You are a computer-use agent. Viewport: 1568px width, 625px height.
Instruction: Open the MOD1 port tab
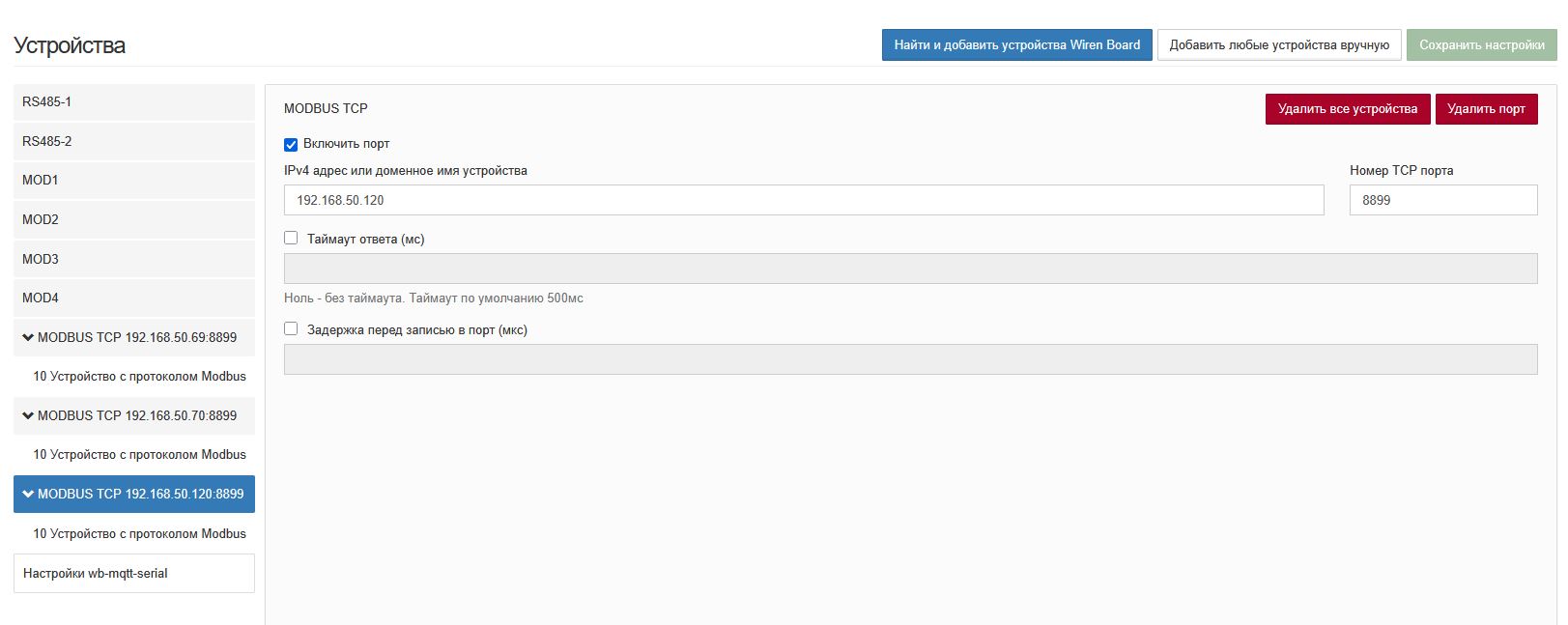pos(133,181)
